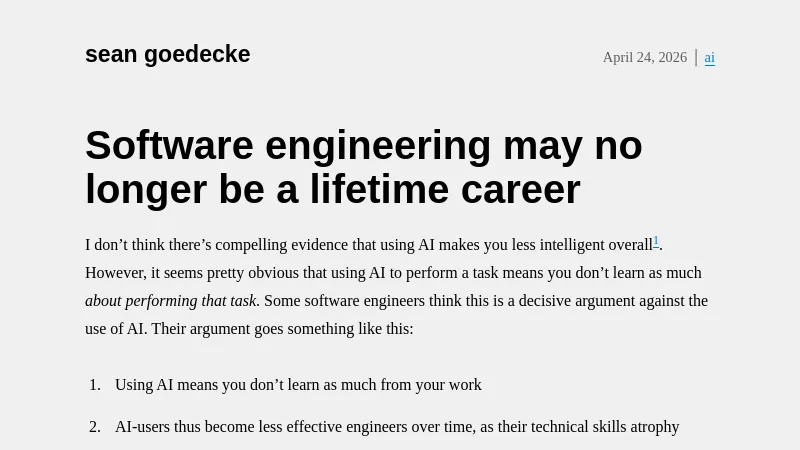Click list item "AI-users thus become less effective"
Viewport: 800px width, 450px height.
(x=260, y=427)
